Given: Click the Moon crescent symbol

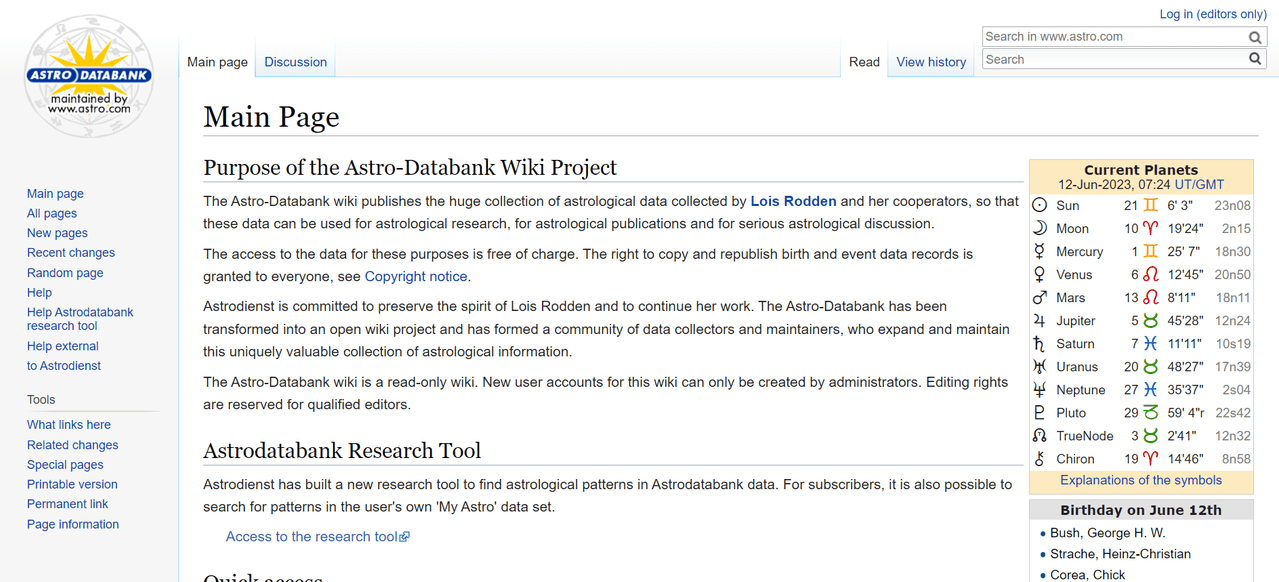Looking at the screenshot, I should (x=1040, y=228).
